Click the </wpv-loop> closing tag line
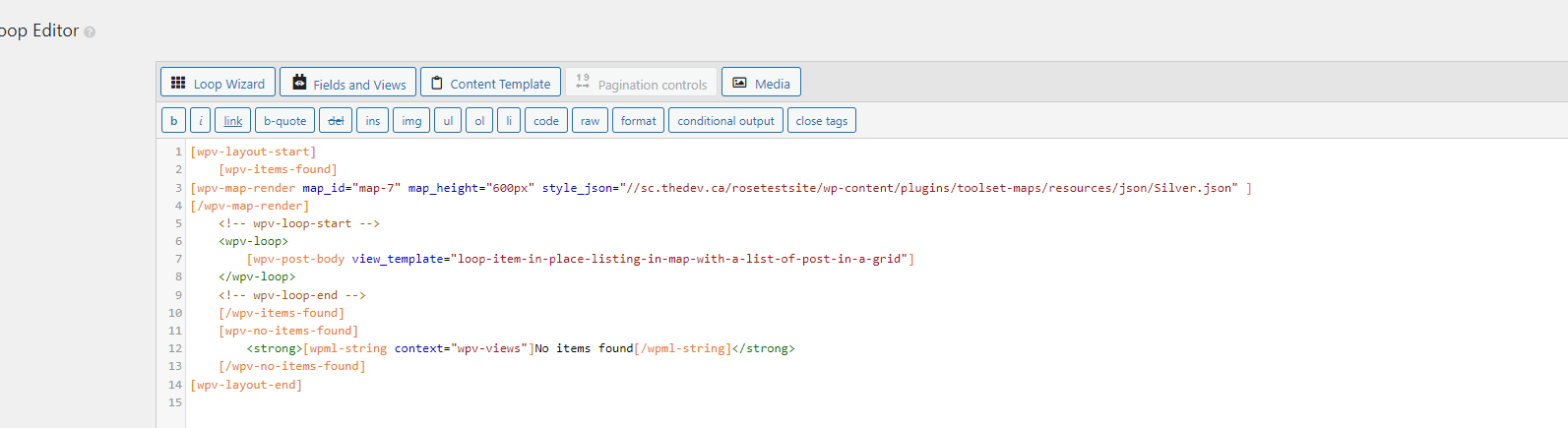This screenshot has height=428, width=1568. tap(257, 276)
